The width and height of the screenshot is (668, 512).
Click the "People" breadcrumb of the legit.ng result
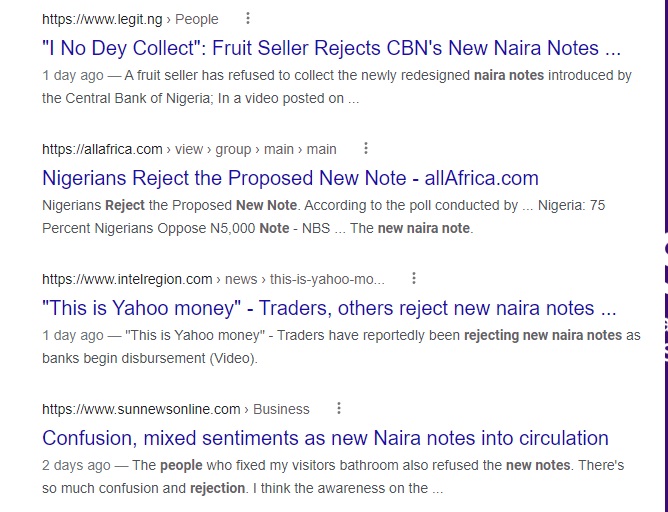pyautogui.click(x=199, y=19)
